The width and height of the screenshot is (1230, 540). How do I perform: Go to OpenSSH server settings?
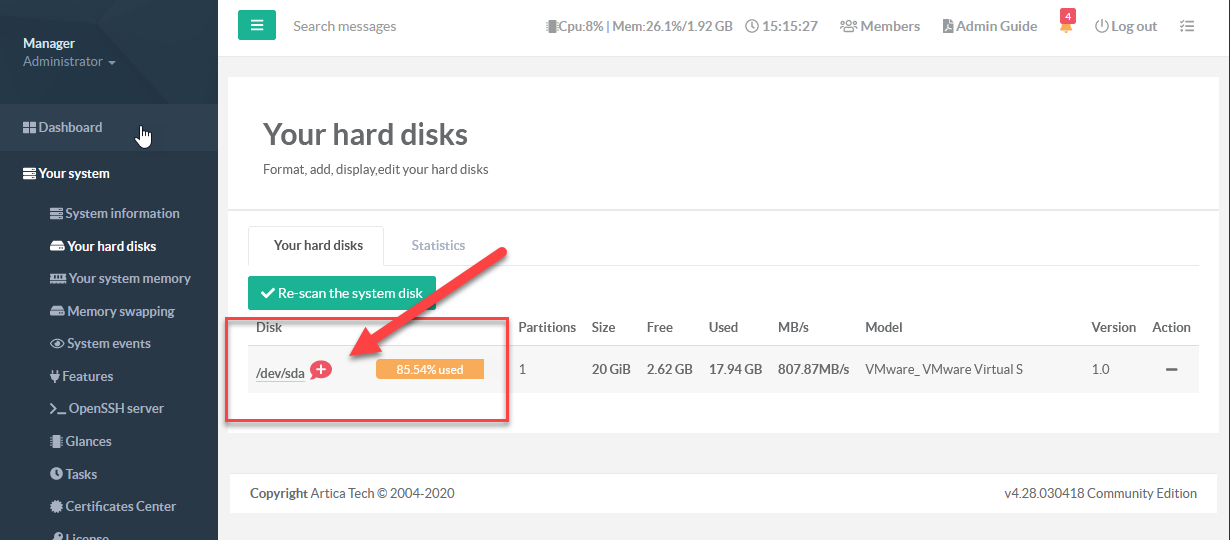click(x=115, y=409)
